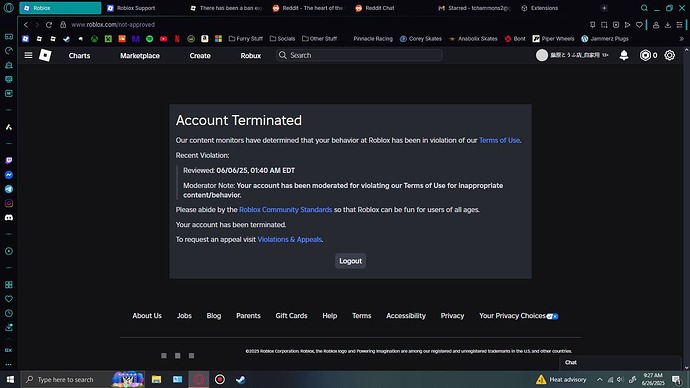
Task: Switch to 'There has been a ban' tab
Action: tap(226, 8)
